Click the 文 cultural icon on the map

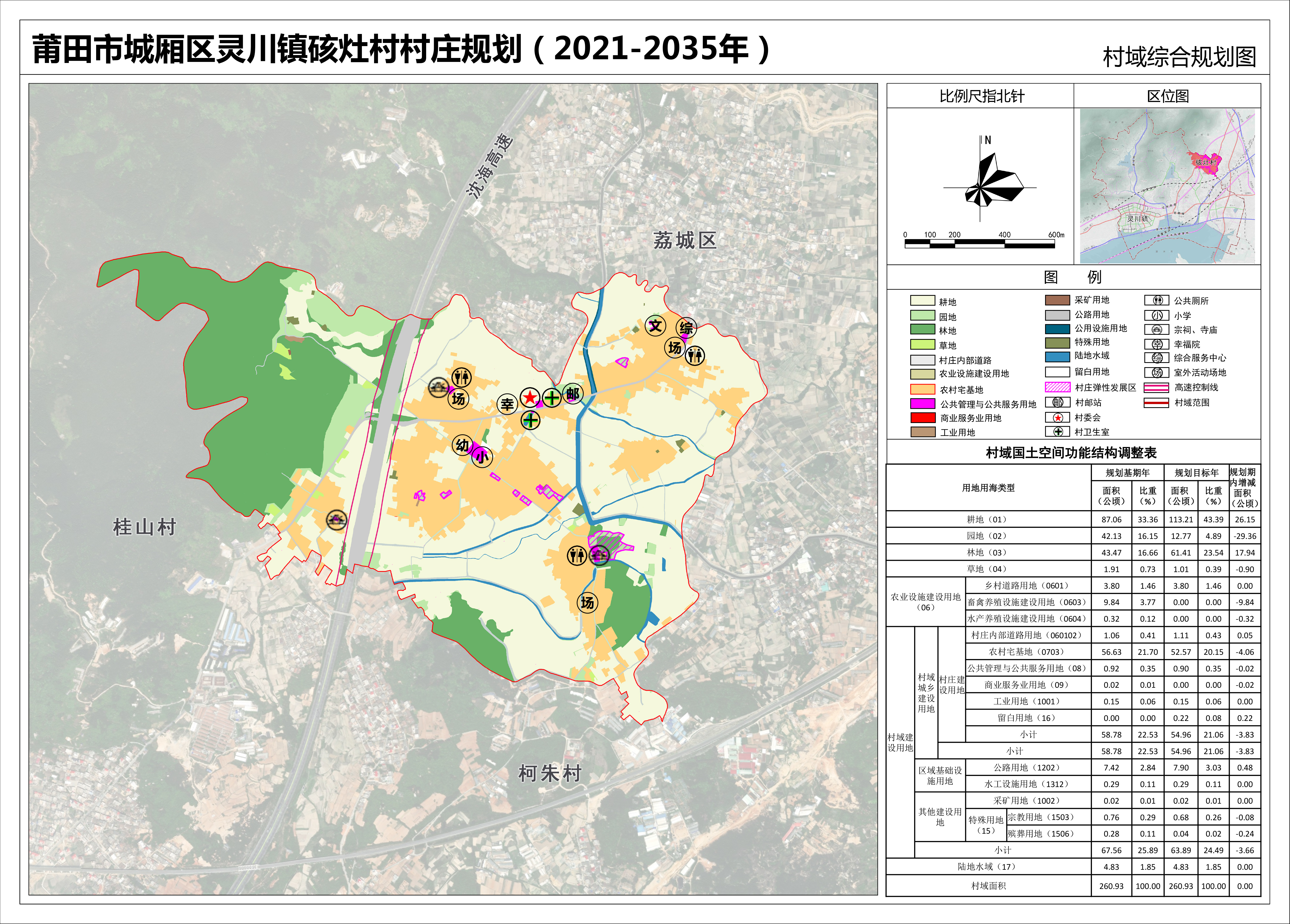pos(655,326)
